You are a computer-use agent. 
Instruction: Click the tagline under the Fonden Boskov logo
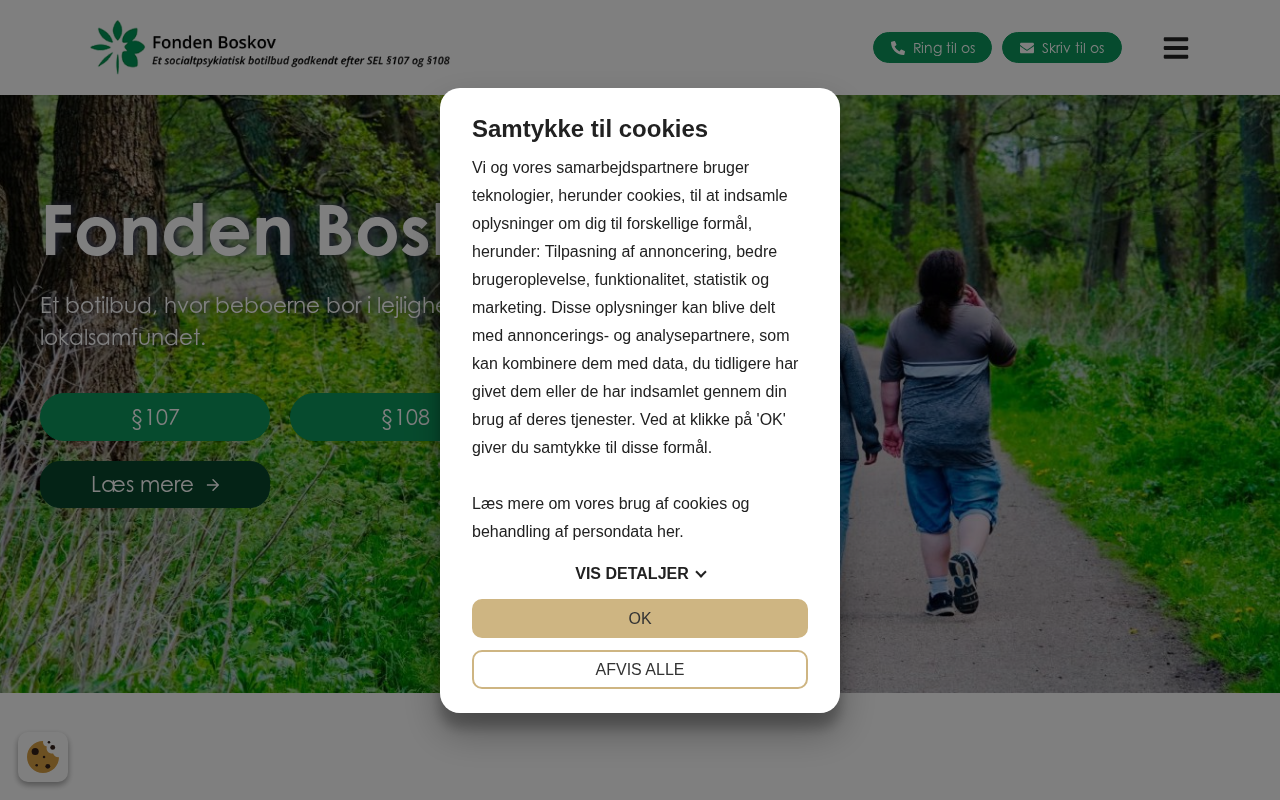coord(301,61)
